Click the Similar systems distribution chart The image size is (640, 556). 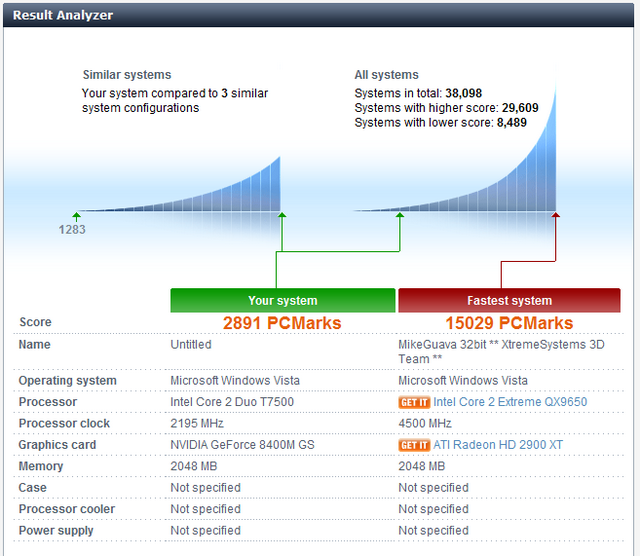pos(180,185)
